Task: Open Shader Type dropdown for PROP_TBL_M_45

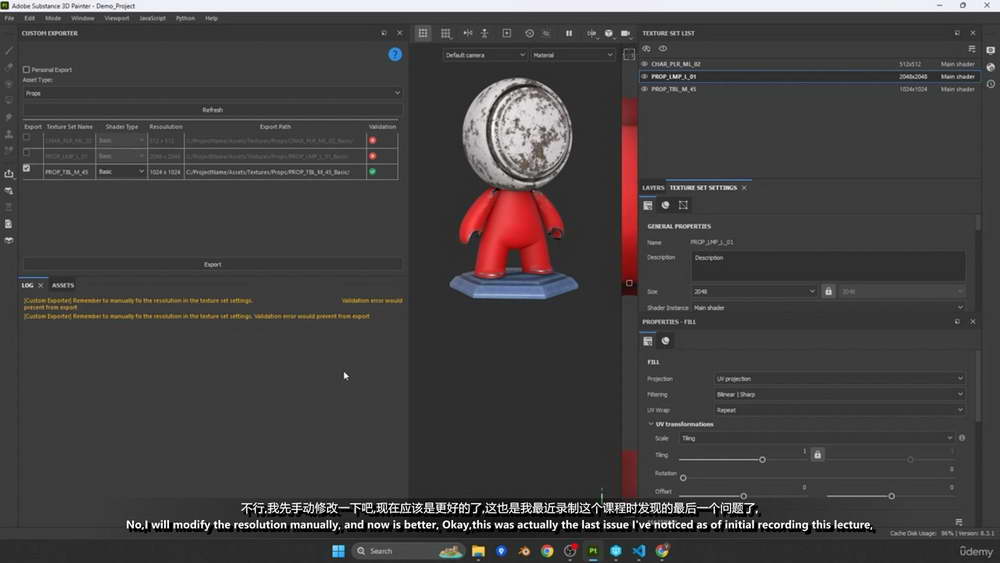Action: pos(121,172)
